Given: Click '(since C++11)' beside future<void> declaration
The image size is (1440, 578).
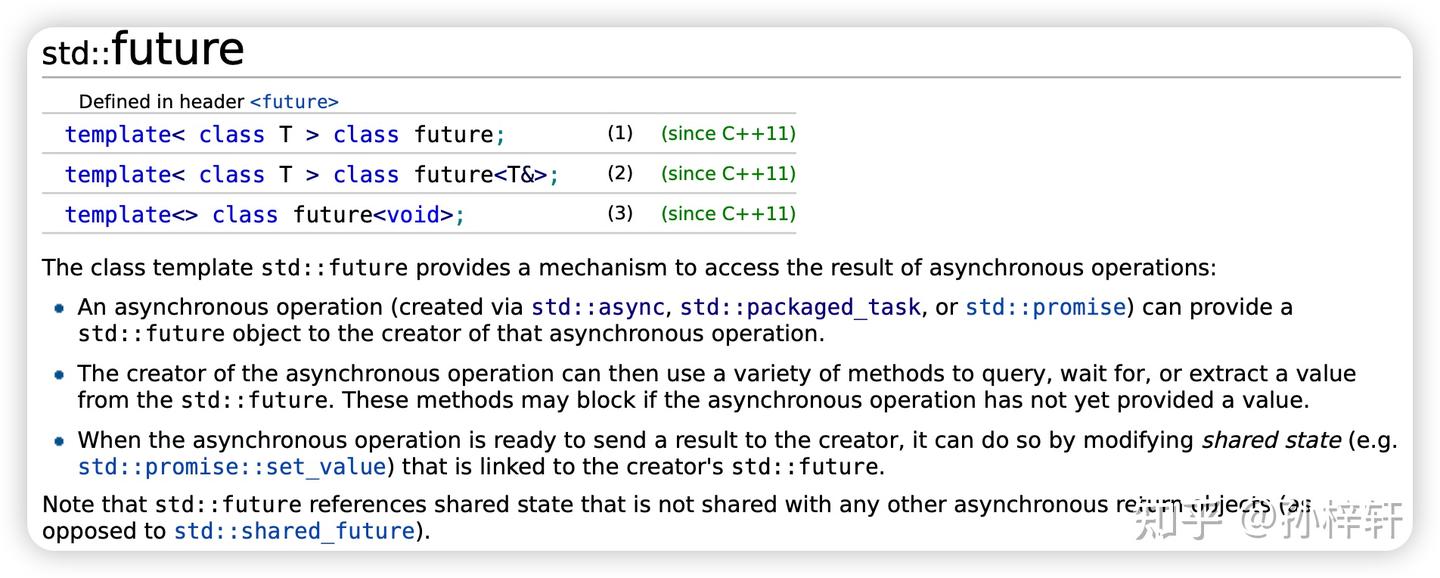Looking at the screenshot, I should (728, 214).
